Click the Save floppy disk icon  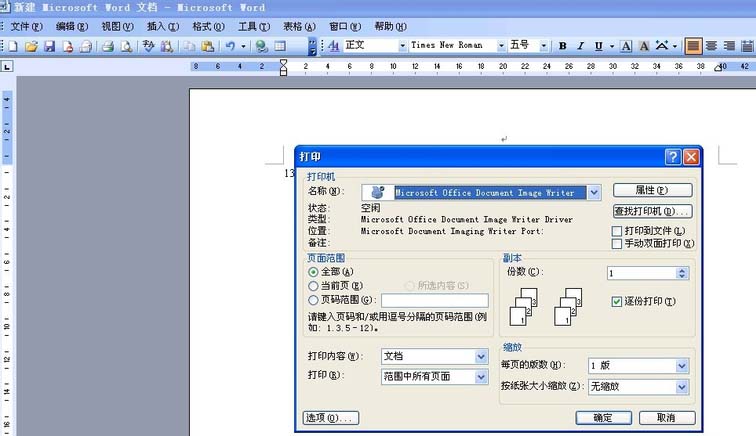(48, 46)
